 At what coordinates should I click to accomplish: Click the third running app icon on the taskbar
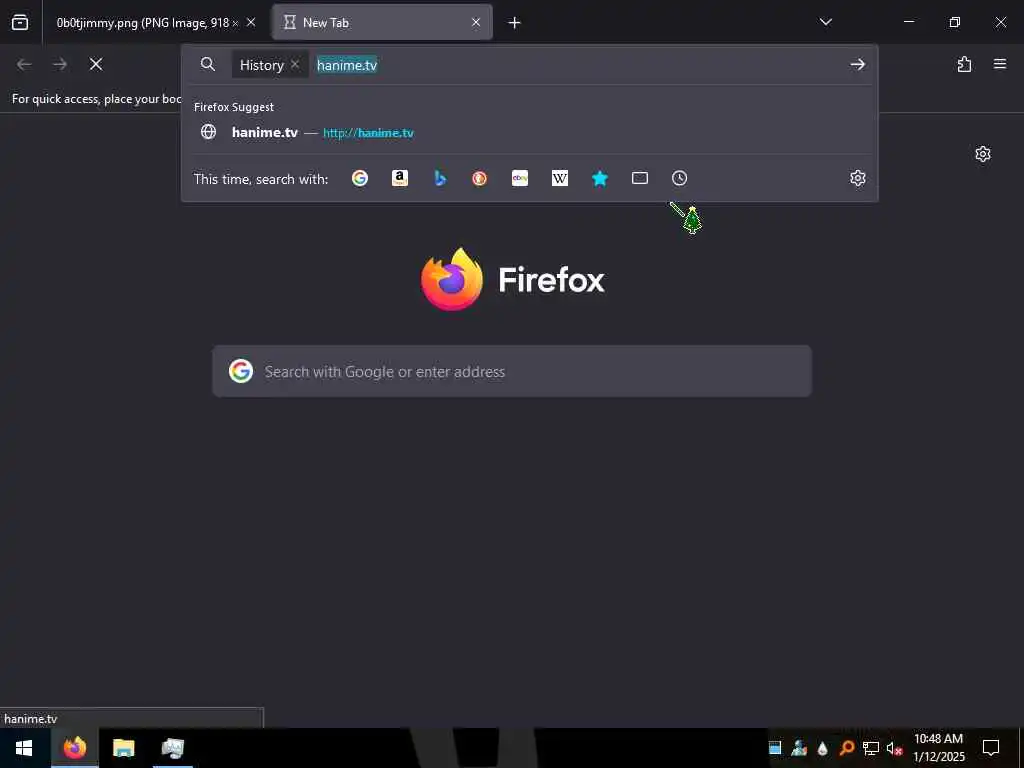click(x=172, y=748)
